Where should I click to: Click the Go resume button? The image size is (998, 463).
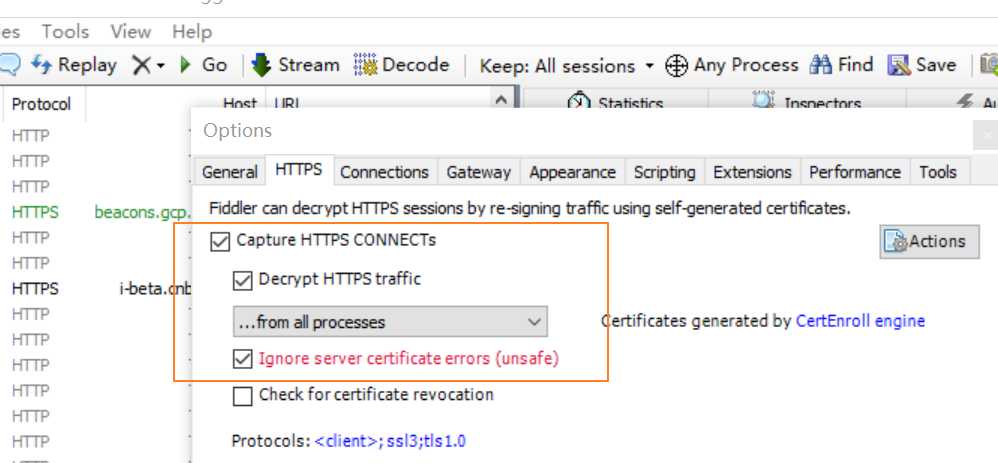pos(204,65)
